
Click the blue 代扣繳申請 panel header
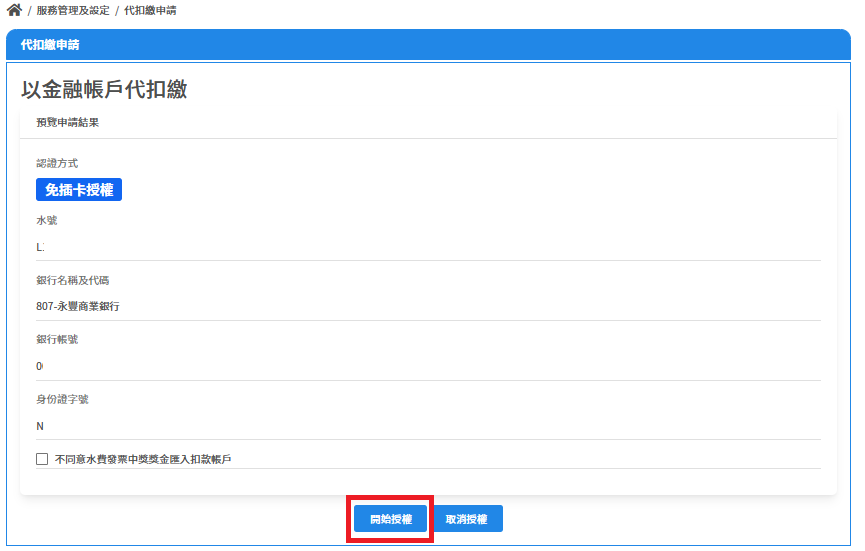tap(428, 45)
